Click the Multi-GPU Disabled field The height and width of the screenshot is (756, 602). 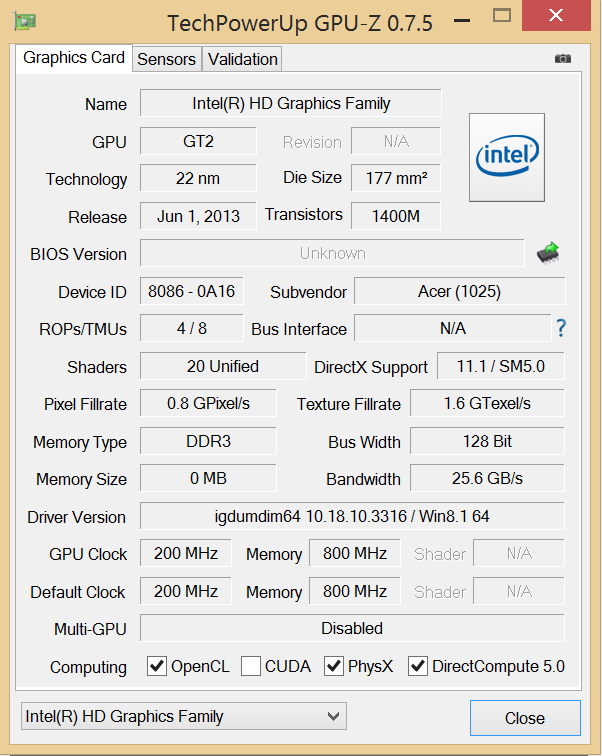[x=351, y=628]
